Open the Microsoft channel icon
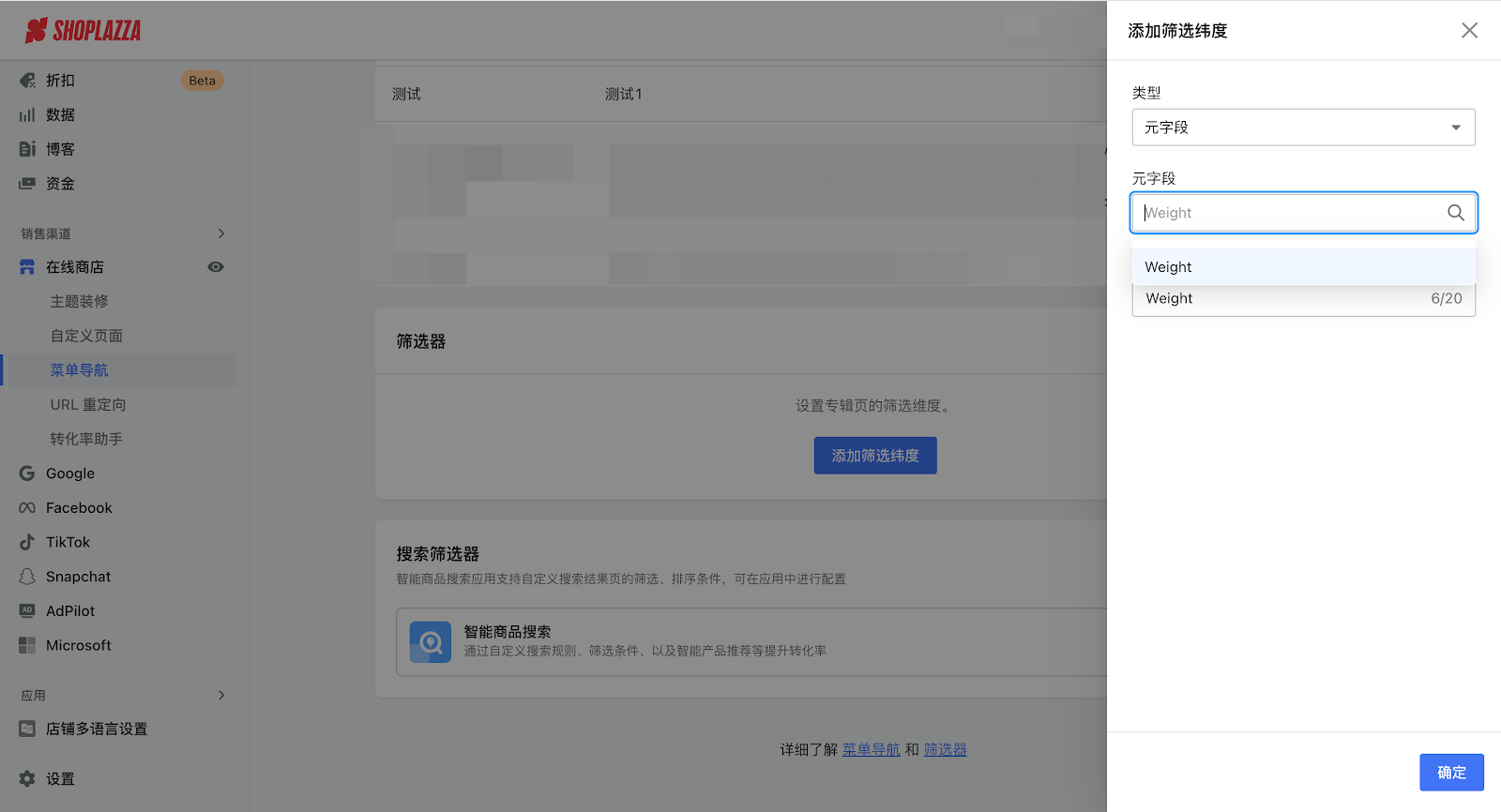Screen dimensions: 1501x812 point(27,645)
